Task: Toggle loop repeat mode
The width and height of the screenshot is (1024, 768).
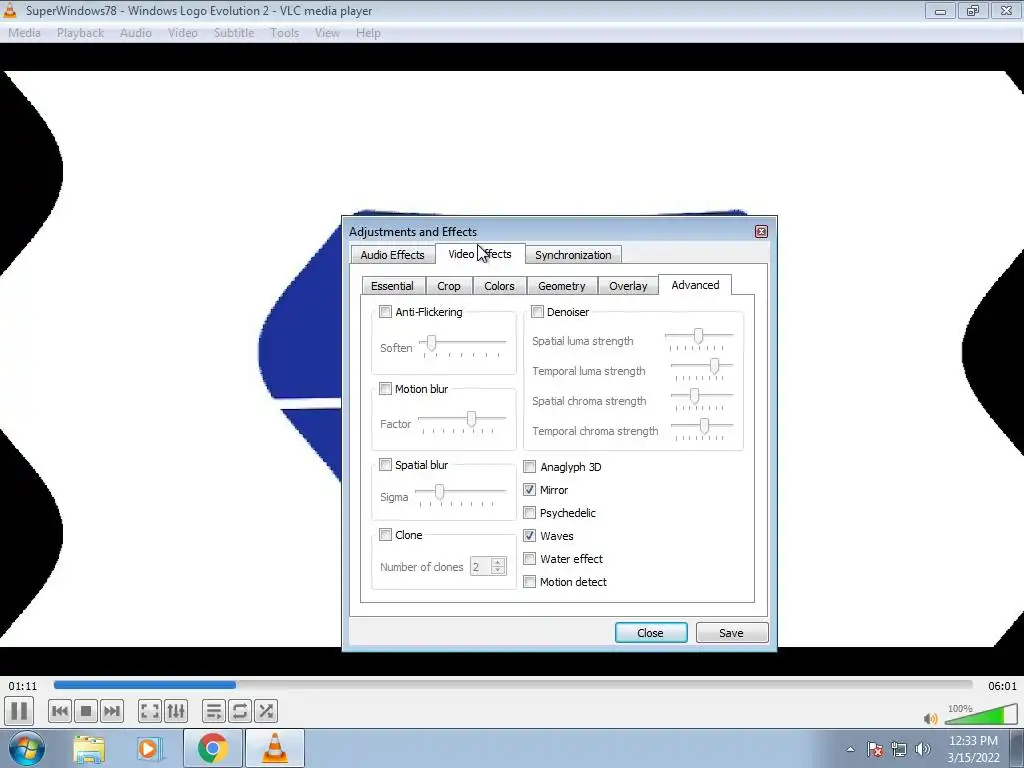Action: (240, 711)
